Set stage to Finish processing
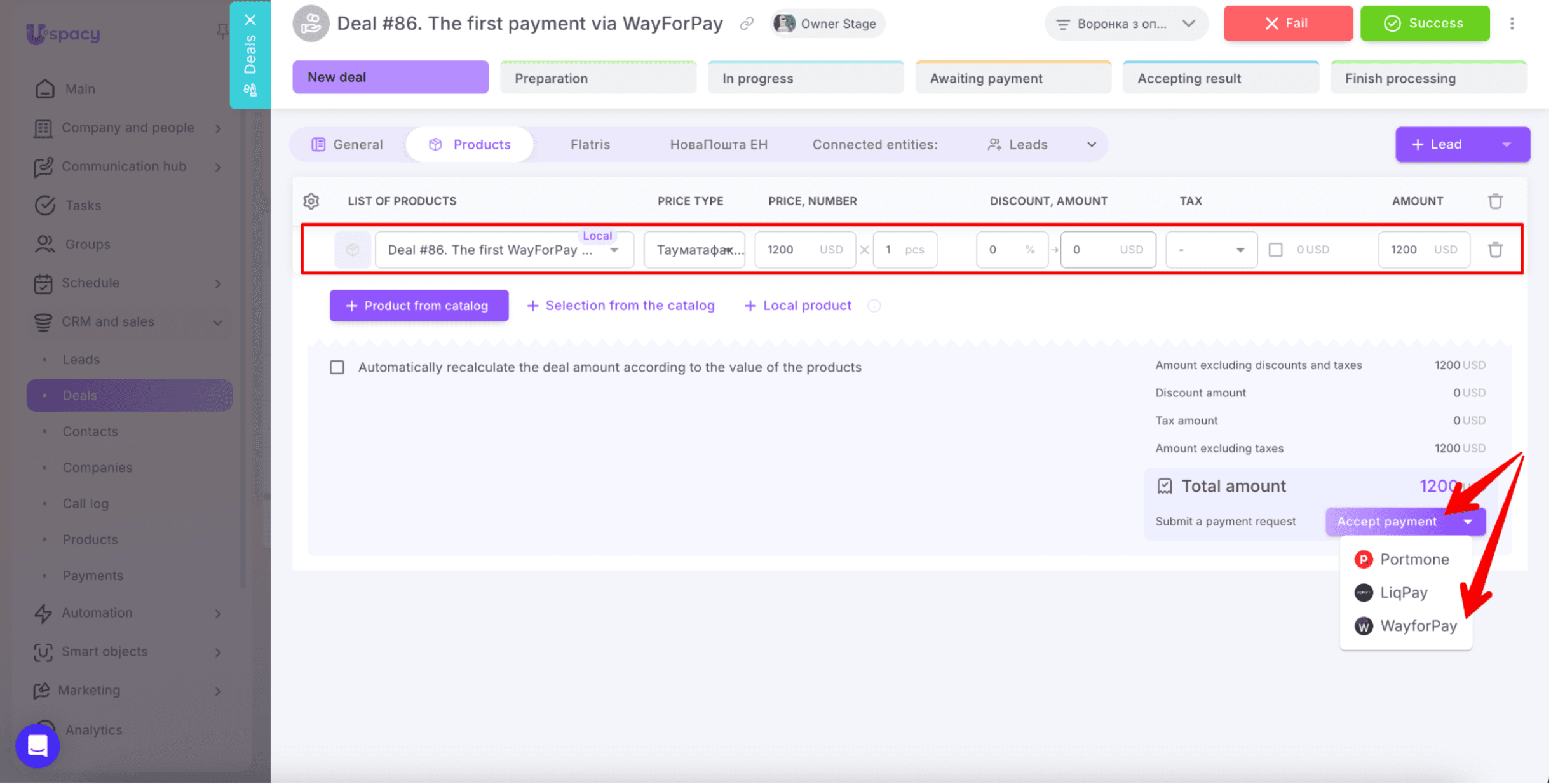 1428,78
